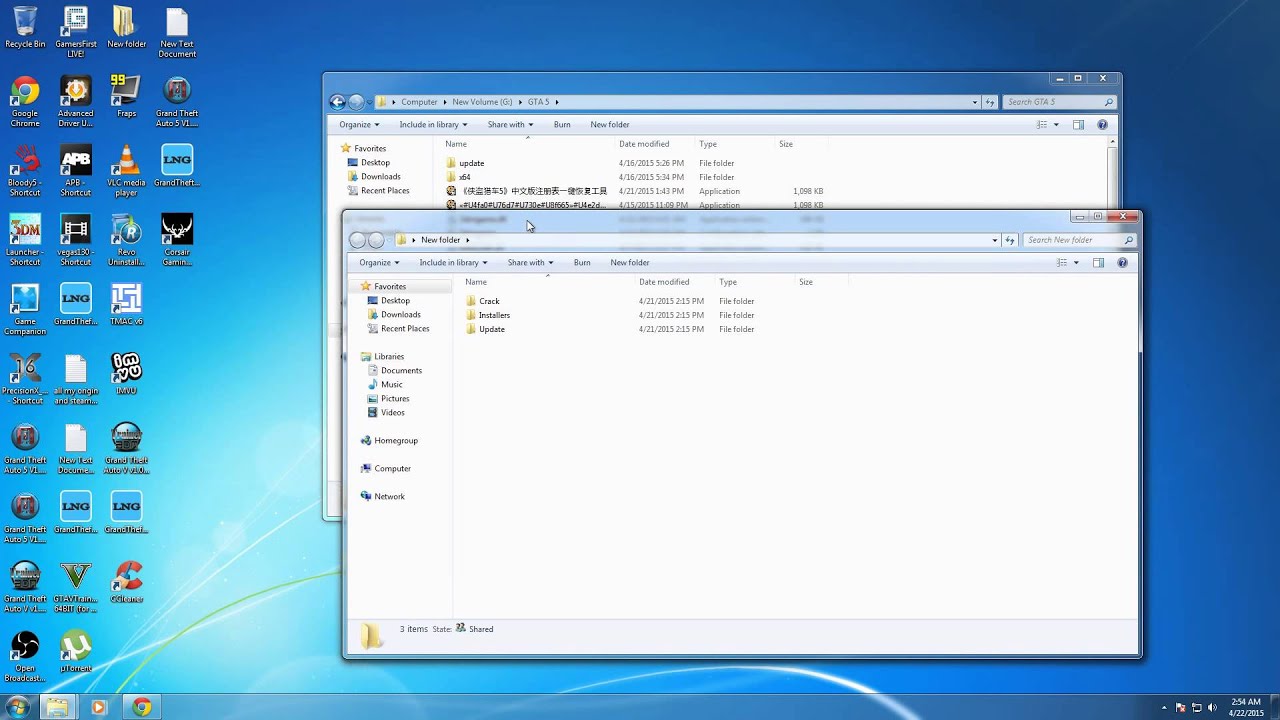Select the Installers folder

(x=494, y=315)
